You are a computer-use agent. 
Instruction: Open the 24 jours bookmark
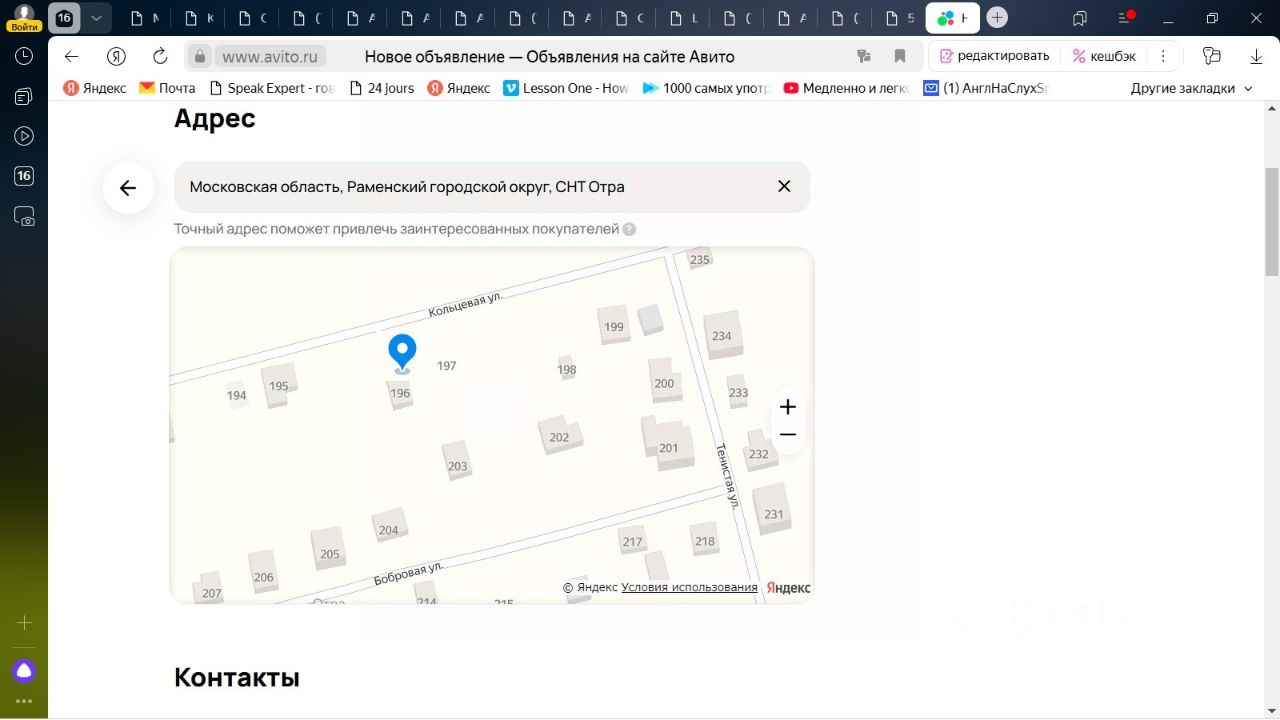[381, 88]
